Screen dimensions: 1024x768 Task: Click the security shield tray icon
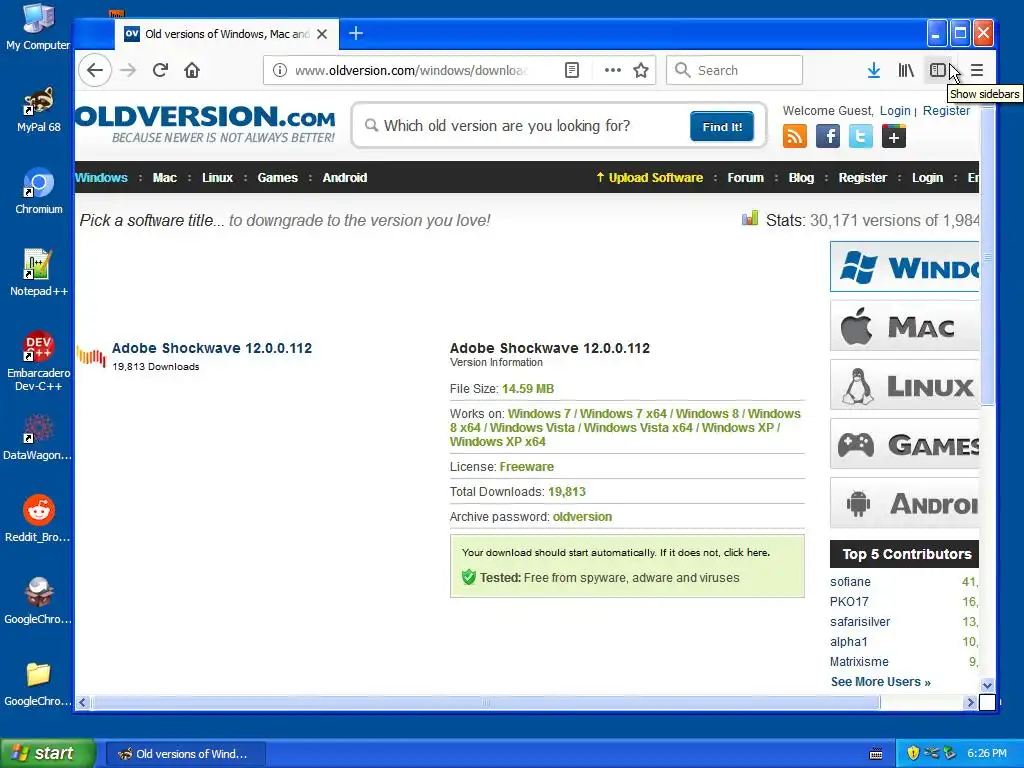coord(913,754)
